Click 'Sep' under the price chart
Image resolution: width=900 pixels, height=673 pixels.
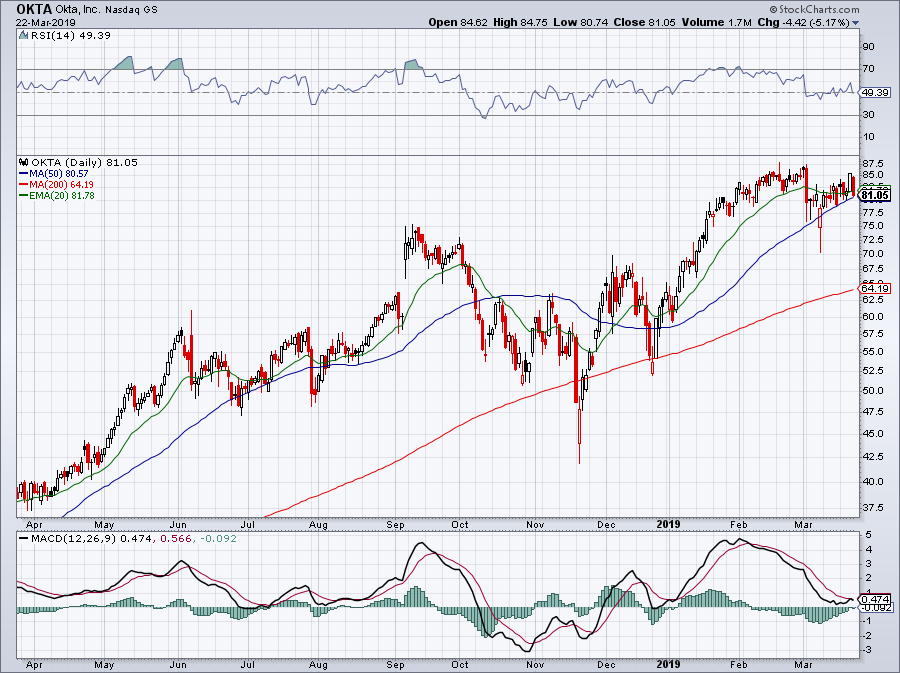395,524
